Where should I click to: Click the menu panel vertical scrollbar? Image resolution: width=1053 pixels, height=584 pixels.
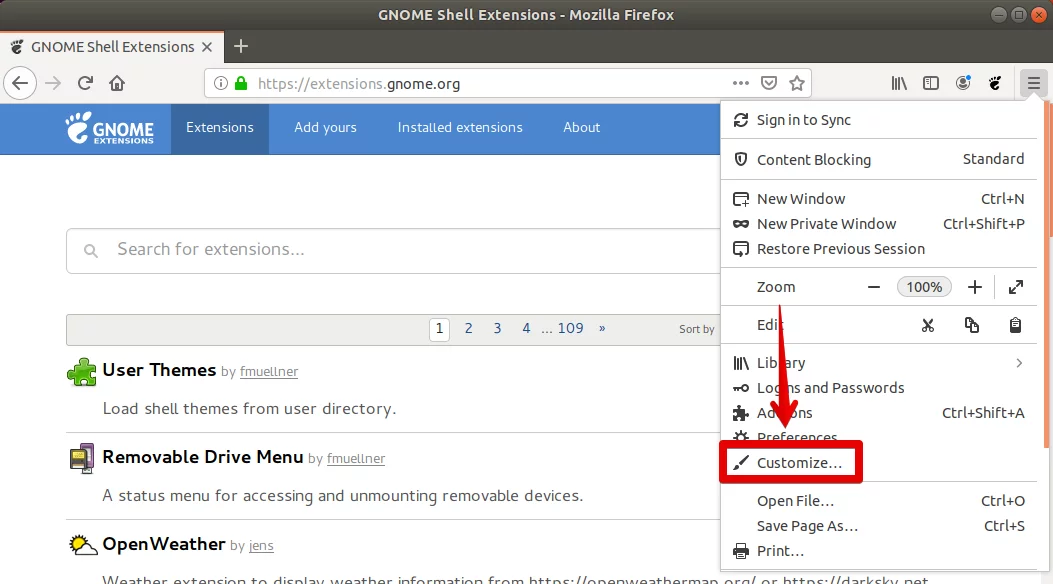(x=1048, y=275)
